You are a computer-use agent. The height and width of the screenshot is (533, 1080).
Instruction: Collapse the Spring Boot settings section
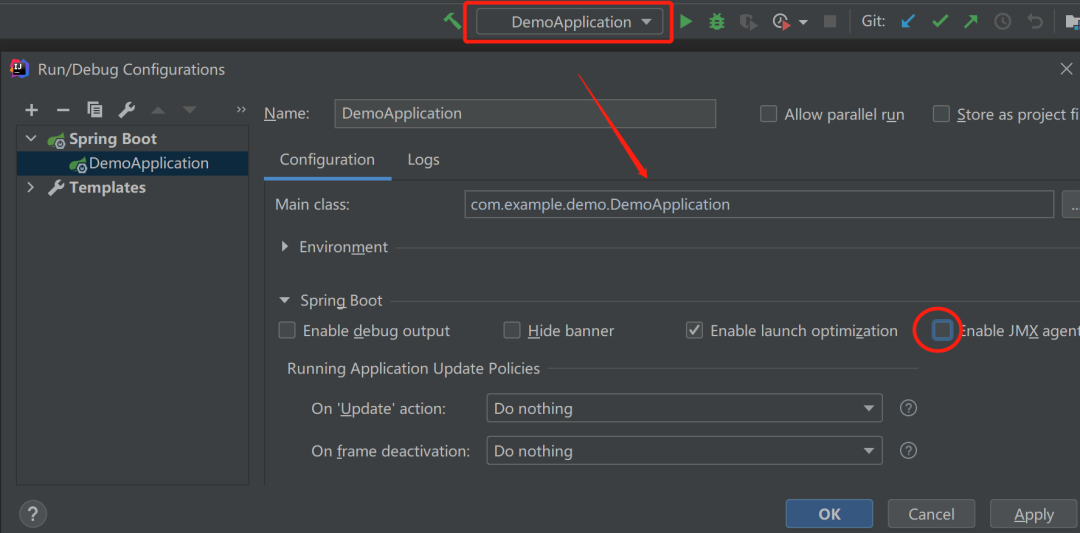[284, 300]
